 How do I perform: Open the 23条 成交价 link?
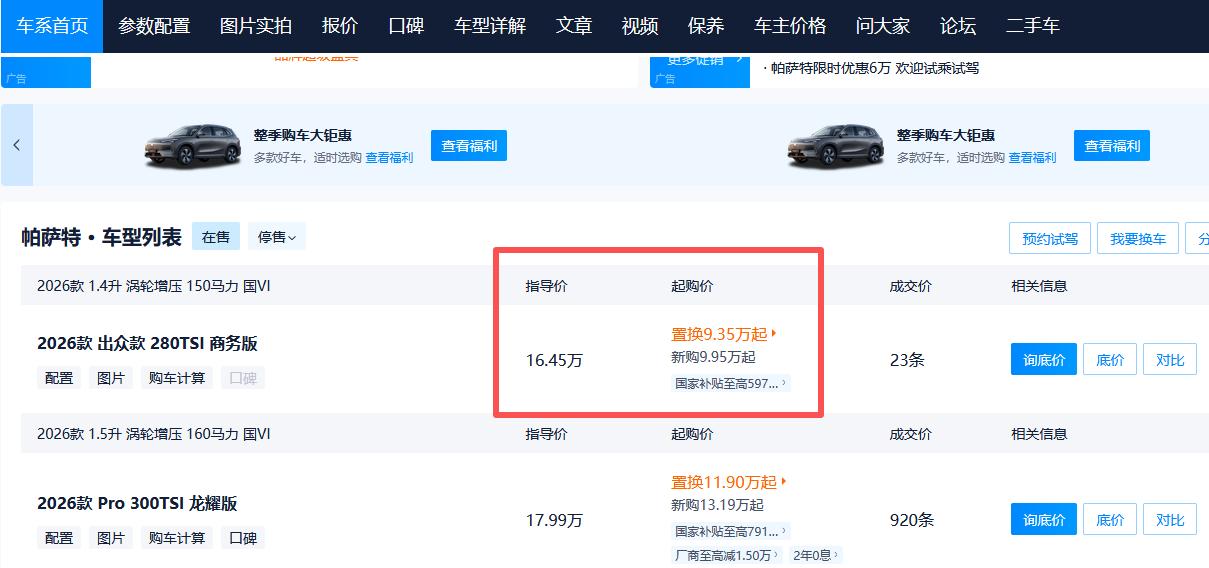pyautogui.click(x=907, y=360)
